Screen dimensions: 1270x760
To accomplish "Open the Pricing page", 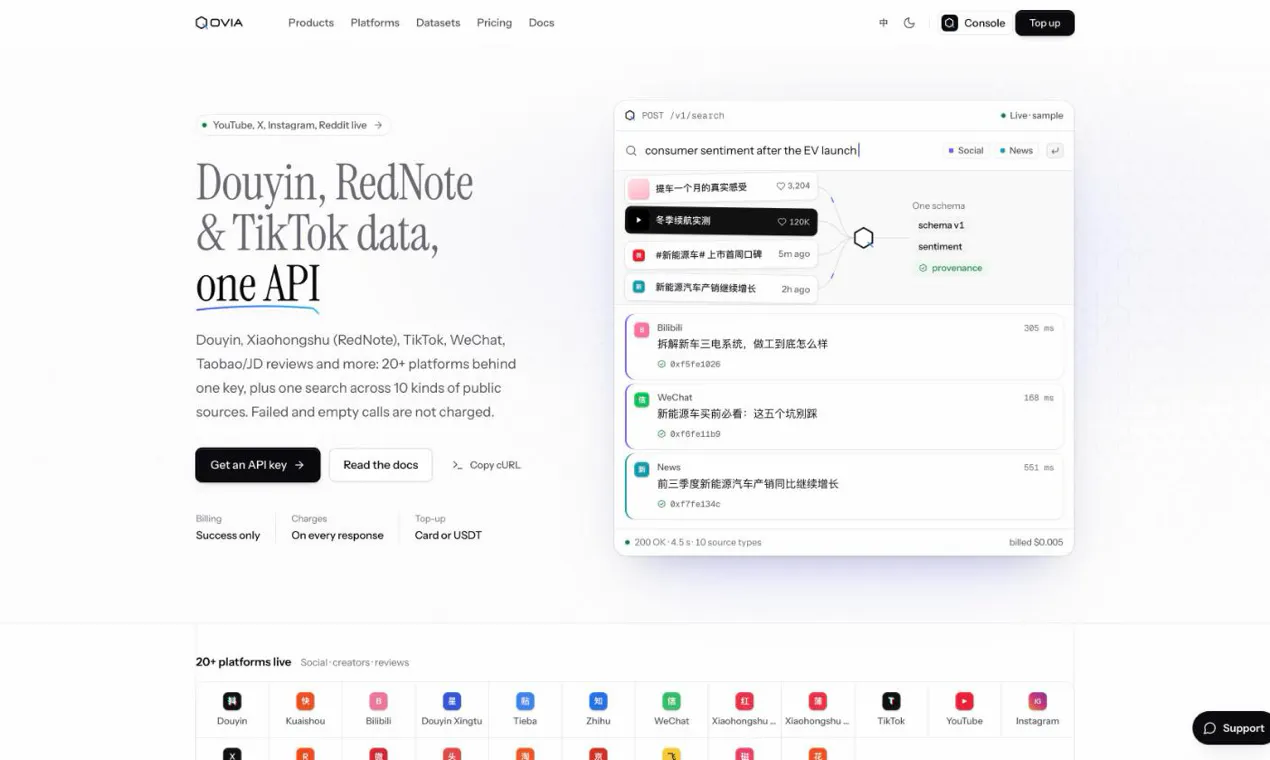I will (x=494, y=23).
